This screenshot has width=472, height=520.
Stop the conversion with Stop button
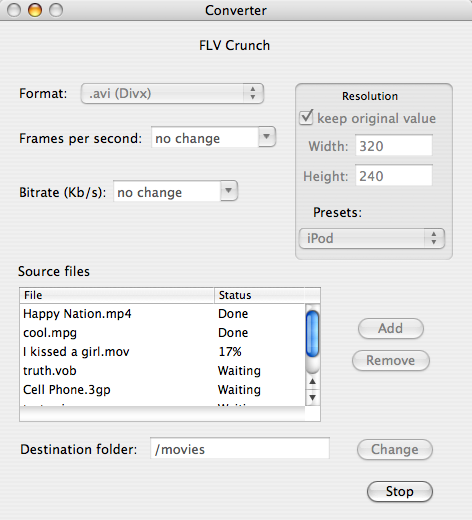400,491
